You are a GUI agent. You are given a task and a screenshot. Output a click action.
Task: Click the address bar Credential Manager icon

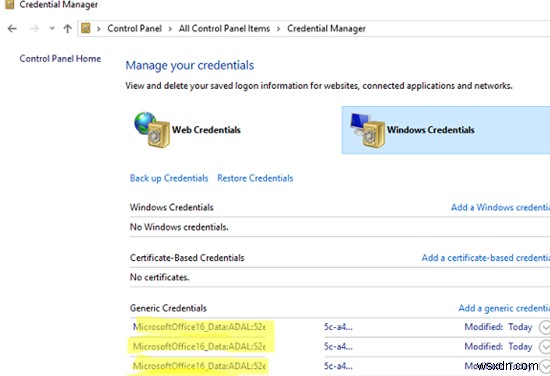pyautogui.click(x=86, y=28)
